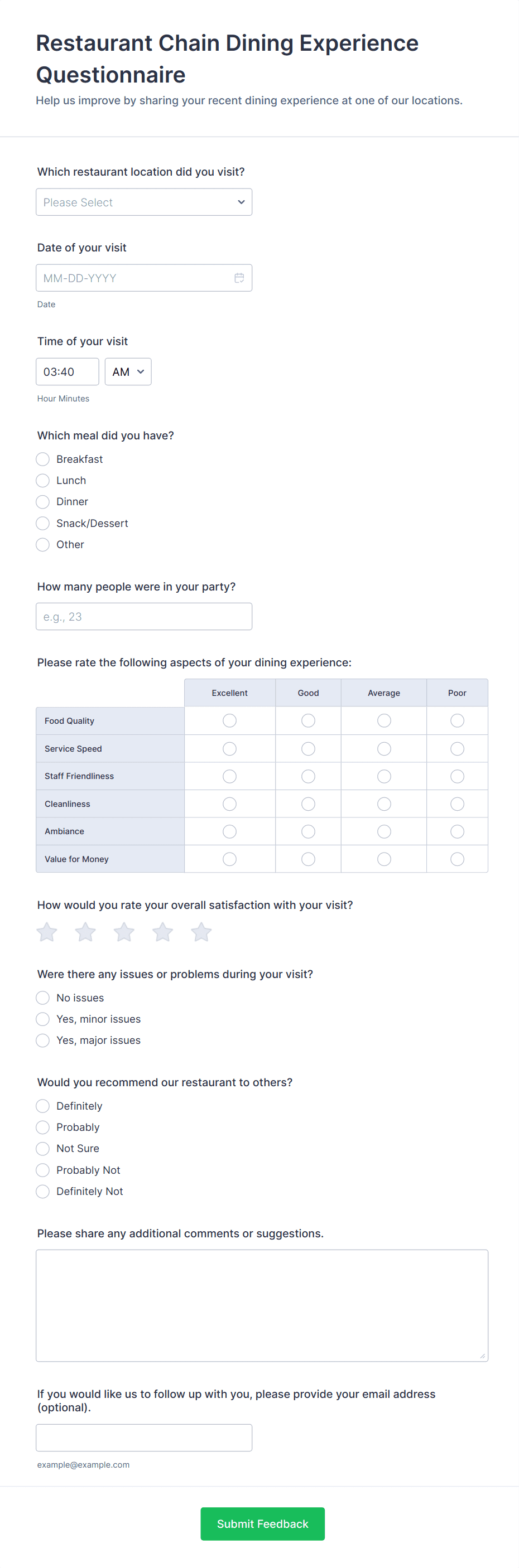
Task: Click the additional comments text area
Action: click(262, 1305)
